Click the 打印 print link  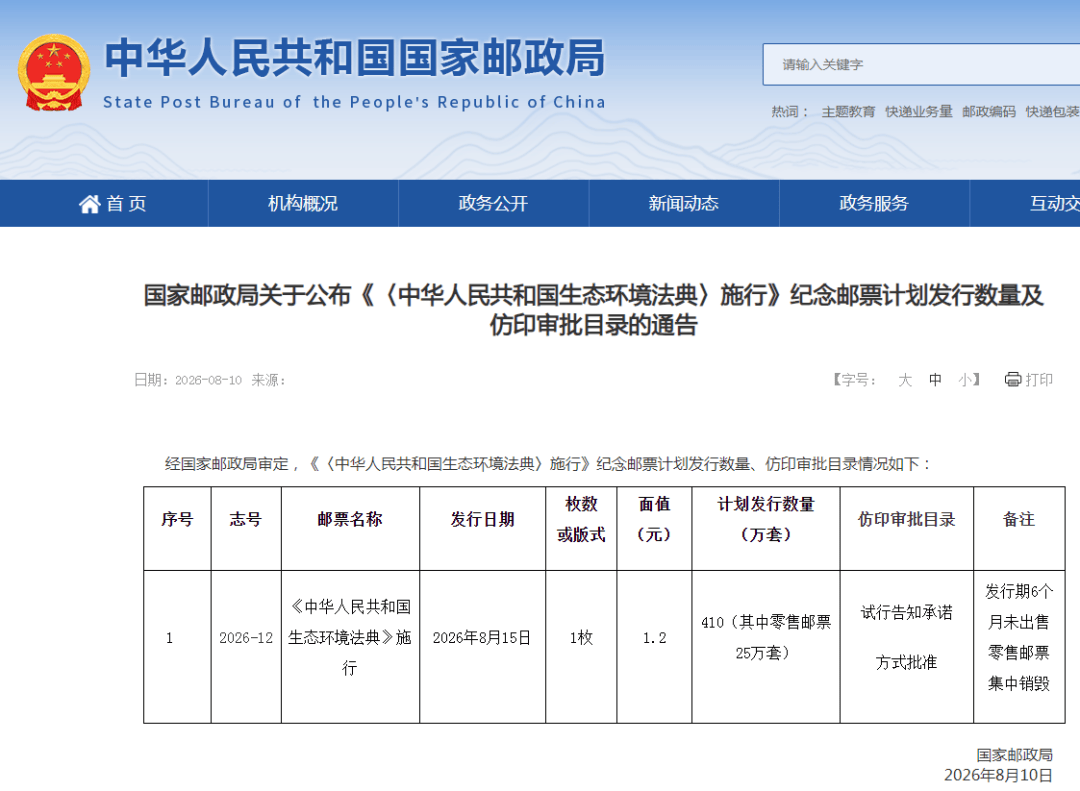[1039, 380]
